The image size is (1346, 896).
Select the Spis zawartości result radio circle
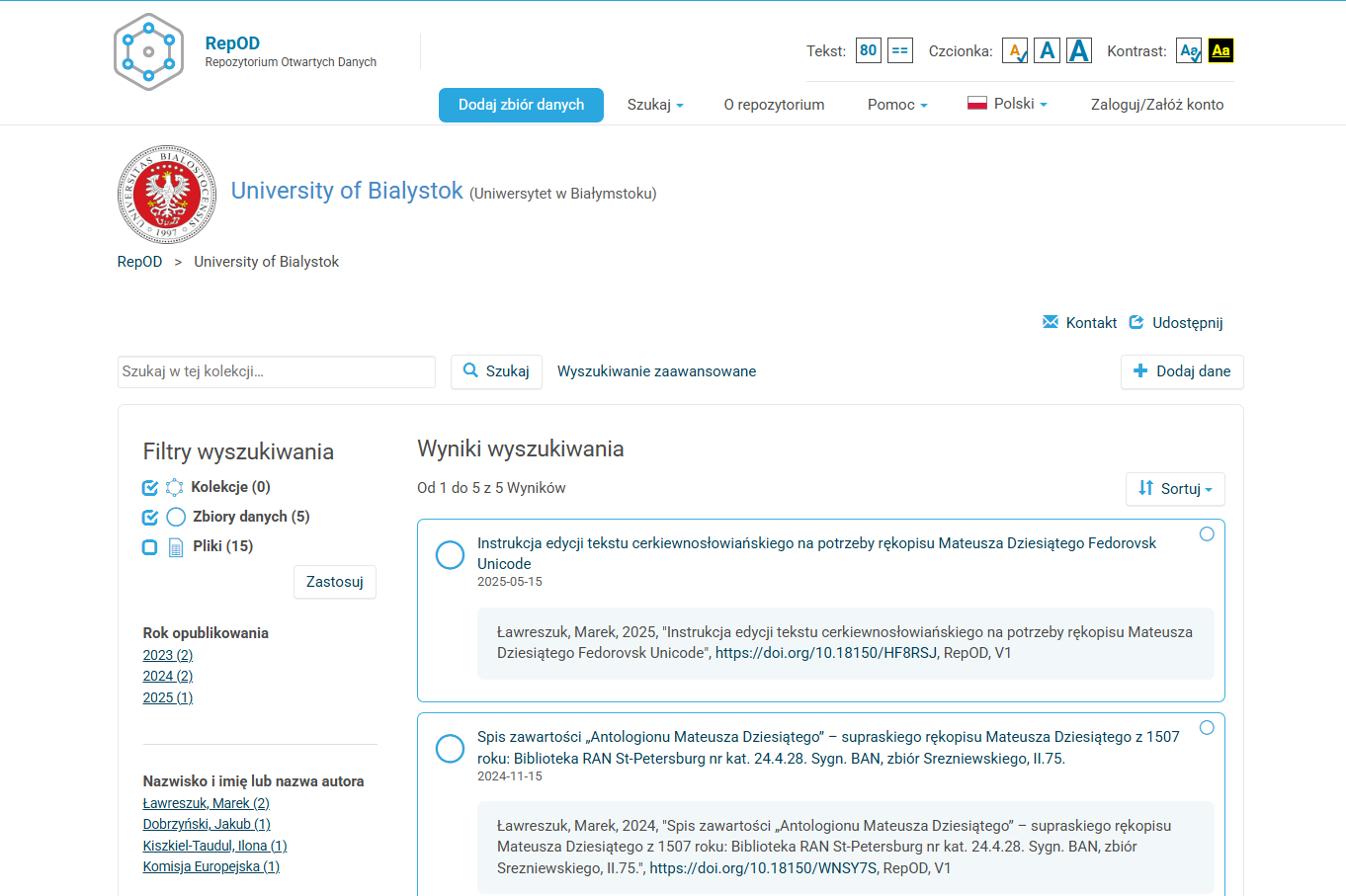tap(1207, 728)
